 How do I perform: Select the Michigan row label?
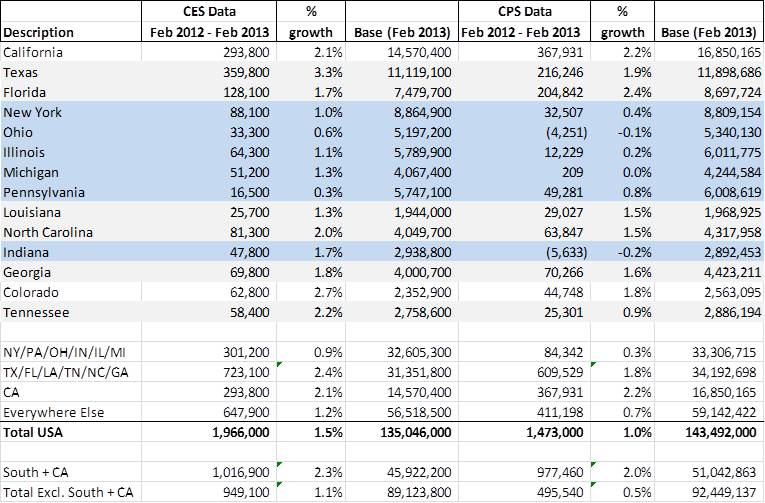coord(31,172)
